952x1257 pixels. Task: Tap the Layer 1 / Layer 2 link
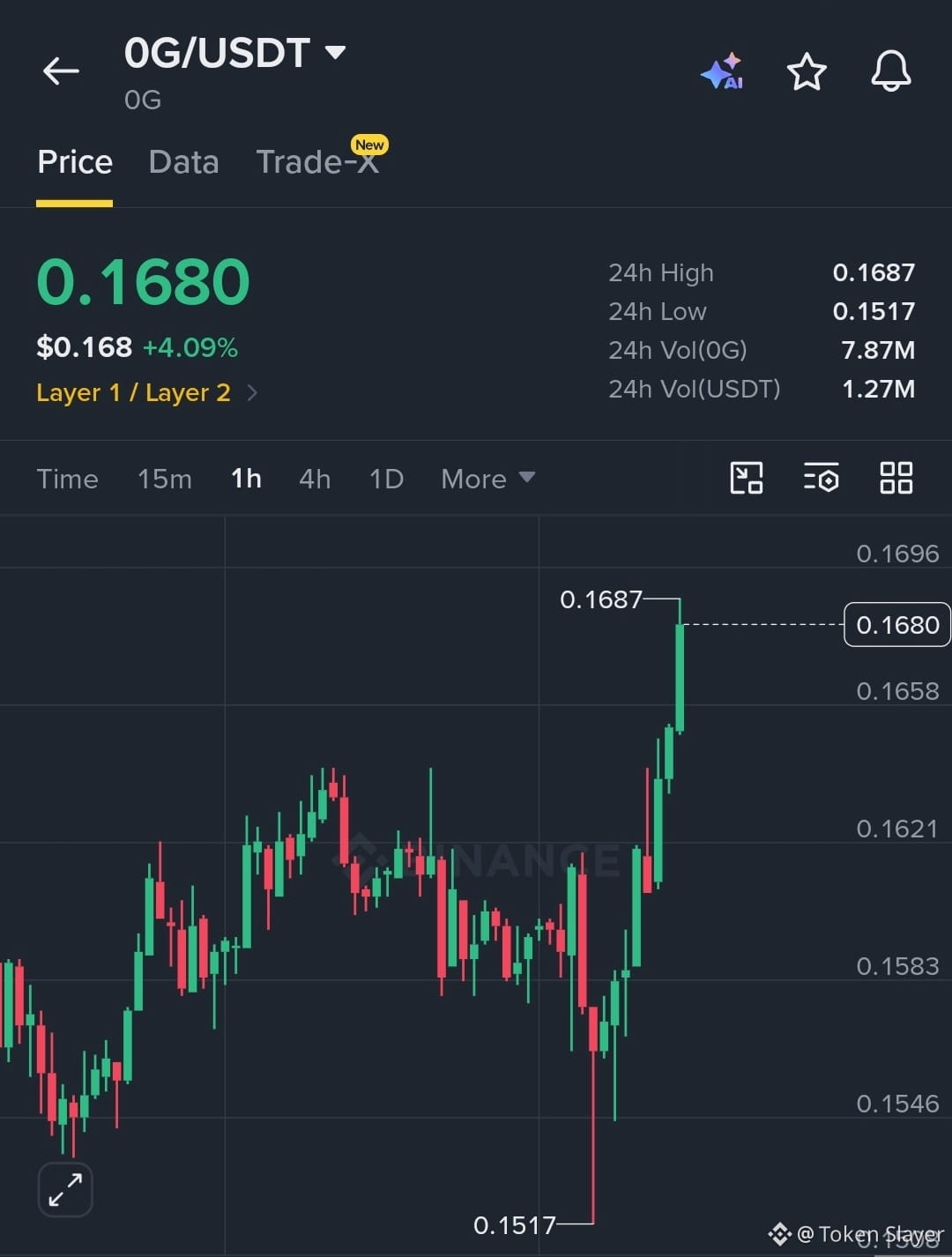[133, 392]
